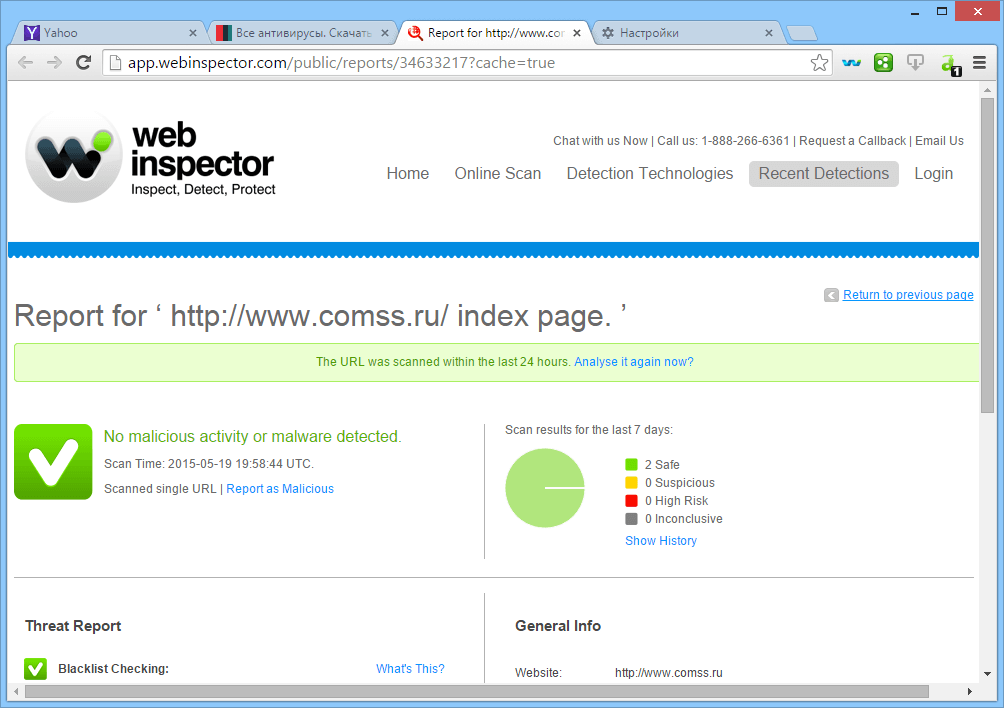Click the scroll down arrow

[987, 673]
